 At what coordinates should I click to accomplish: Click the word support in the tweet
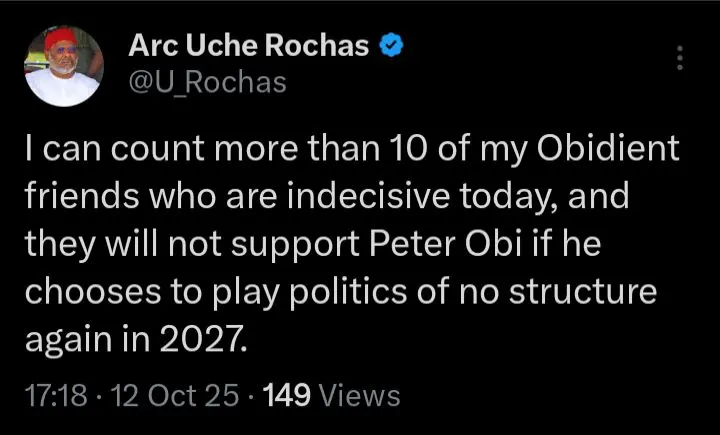pos(339,247)
